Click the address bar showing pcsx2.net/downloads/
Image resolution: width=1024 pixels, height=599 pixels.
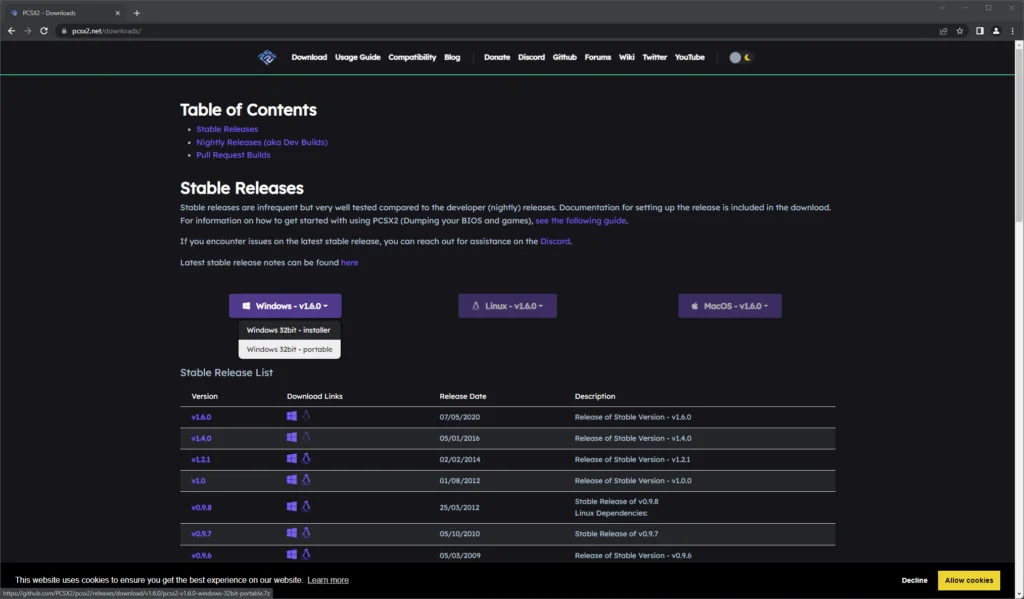coord(496,31)
